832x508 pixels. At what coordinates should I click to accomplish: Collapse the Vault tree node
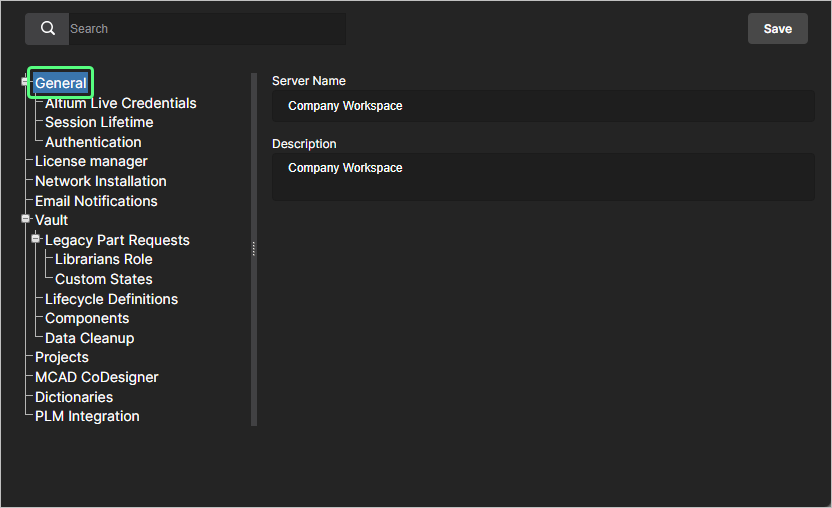26,219
